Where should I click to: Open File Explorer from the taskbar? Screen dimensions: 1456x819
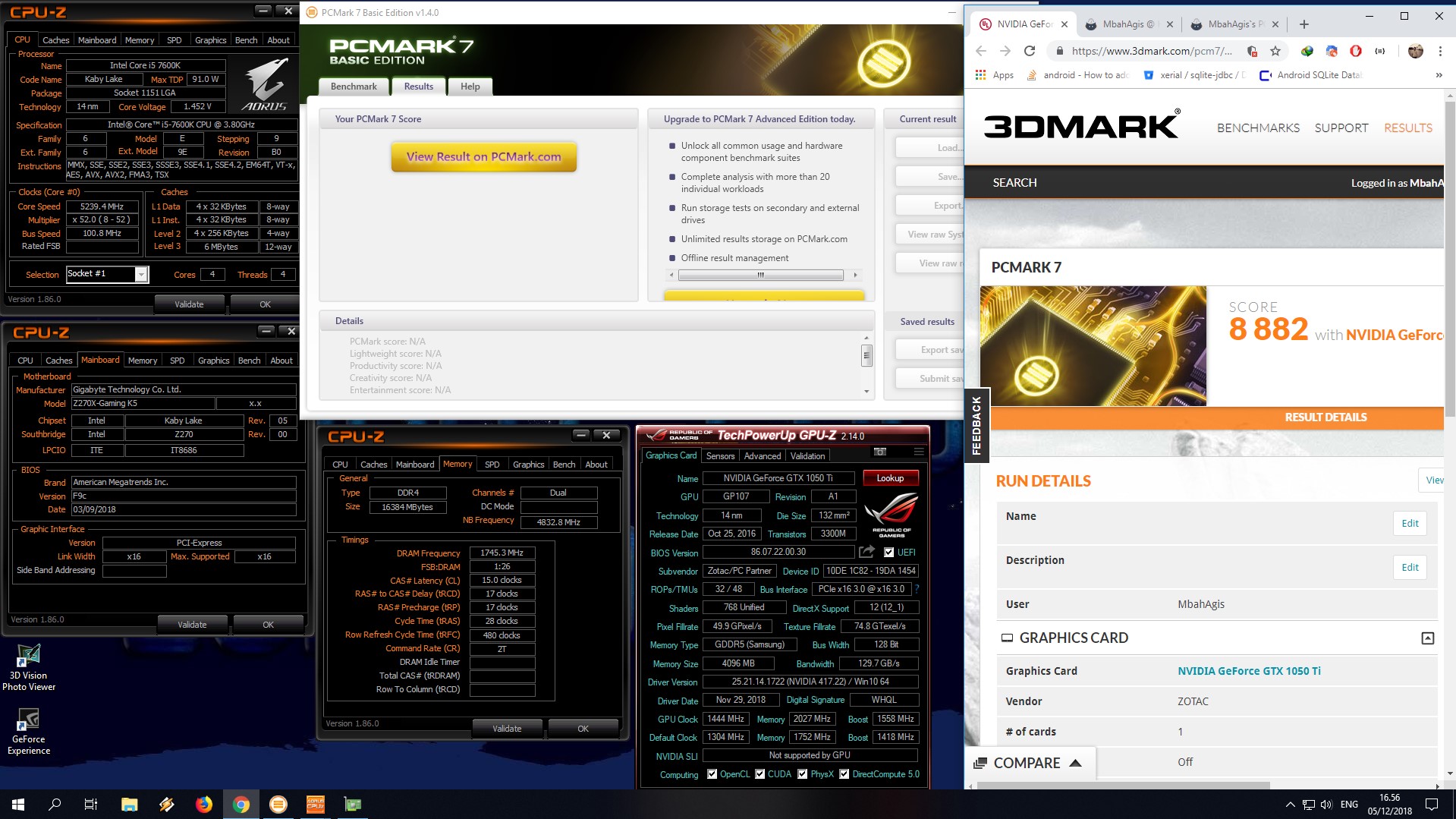pyautogui.click(x=129, y=805)
